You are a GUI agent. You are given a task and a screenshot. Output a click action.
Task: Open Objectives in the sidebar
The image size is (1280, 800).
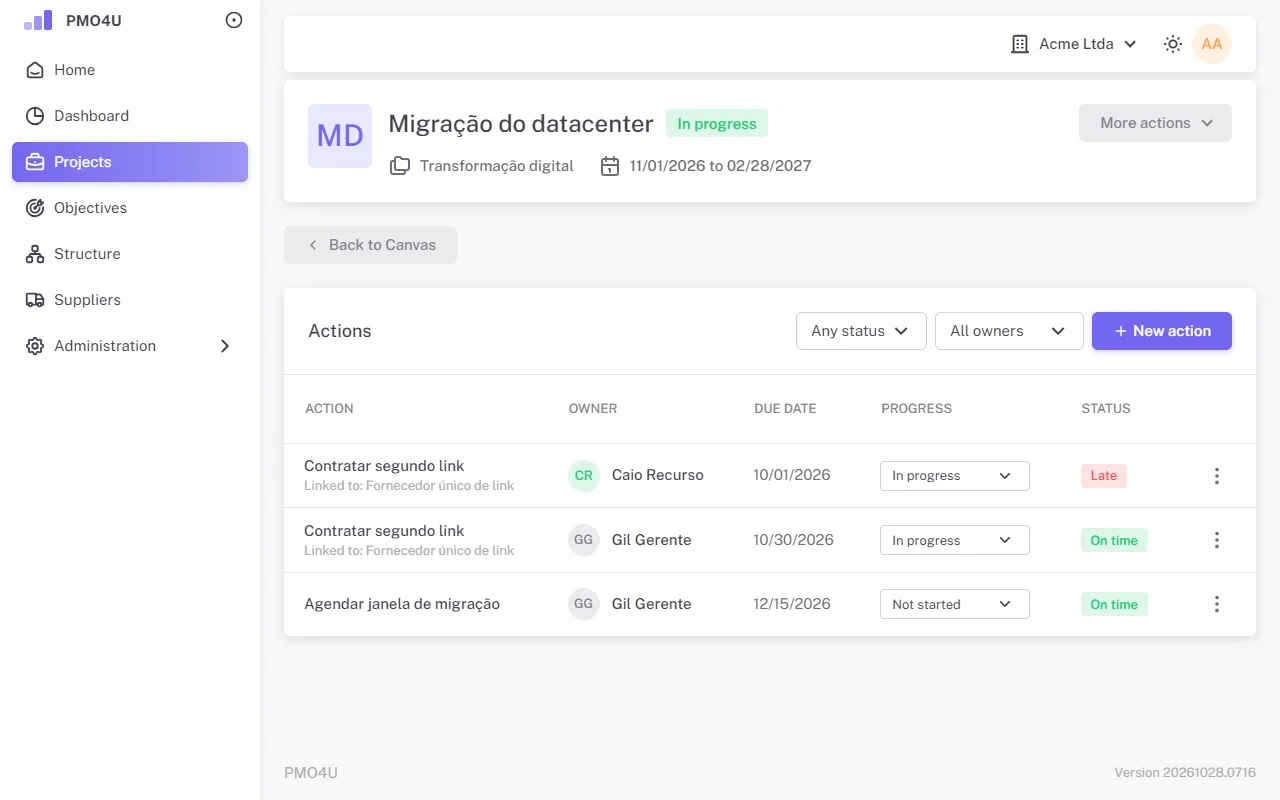pyautogui.click(x=130, y=208)
